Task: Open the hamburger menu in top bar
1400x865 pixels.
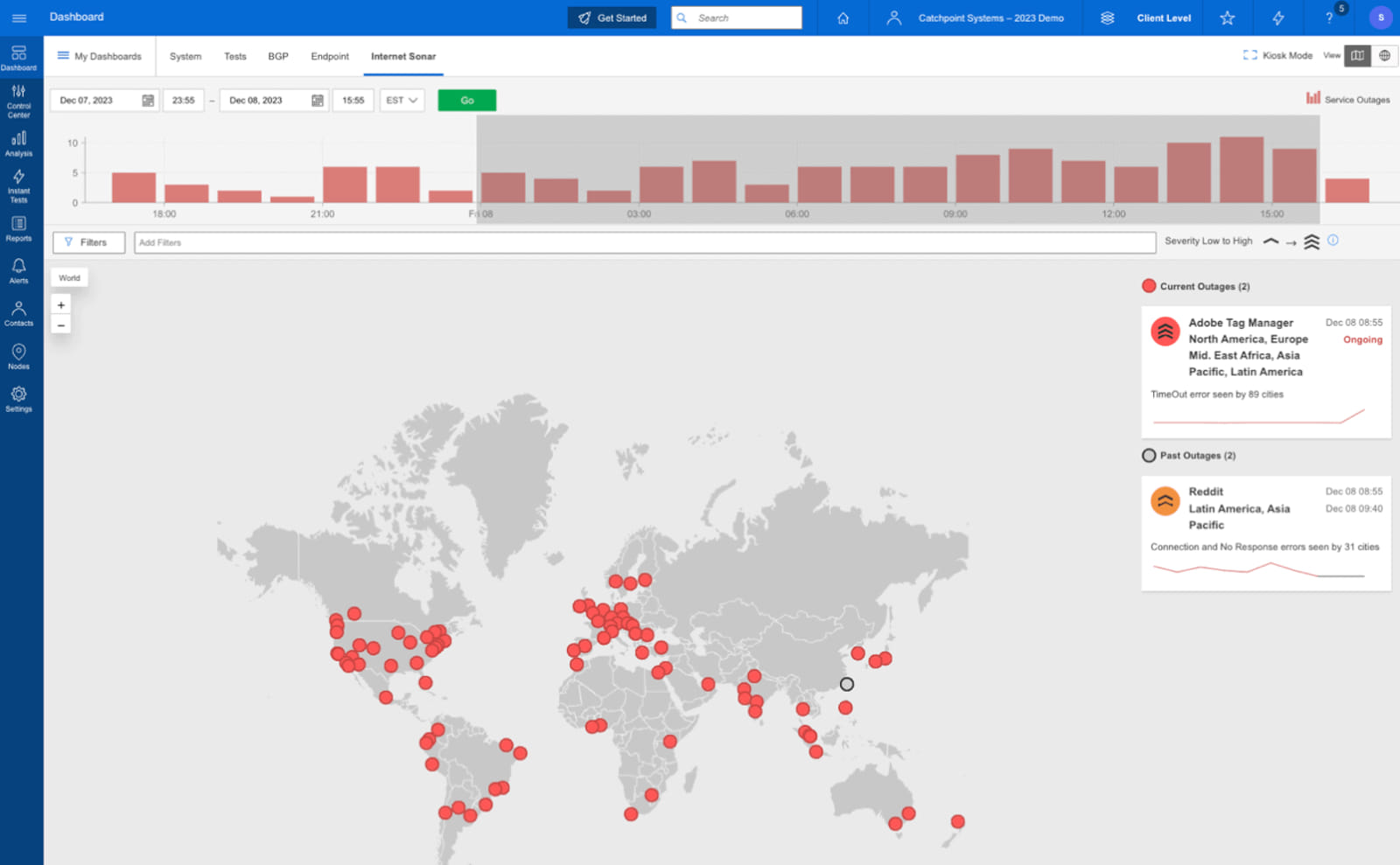Action: click(19, 17)
